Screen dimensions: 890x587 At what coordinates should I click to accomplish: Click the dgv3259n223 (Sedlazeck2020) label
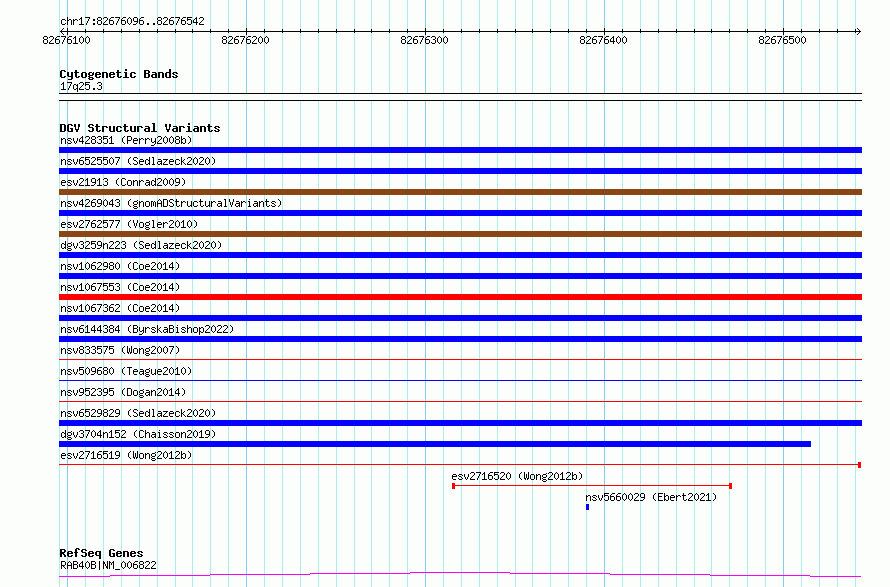coord(141,245)
